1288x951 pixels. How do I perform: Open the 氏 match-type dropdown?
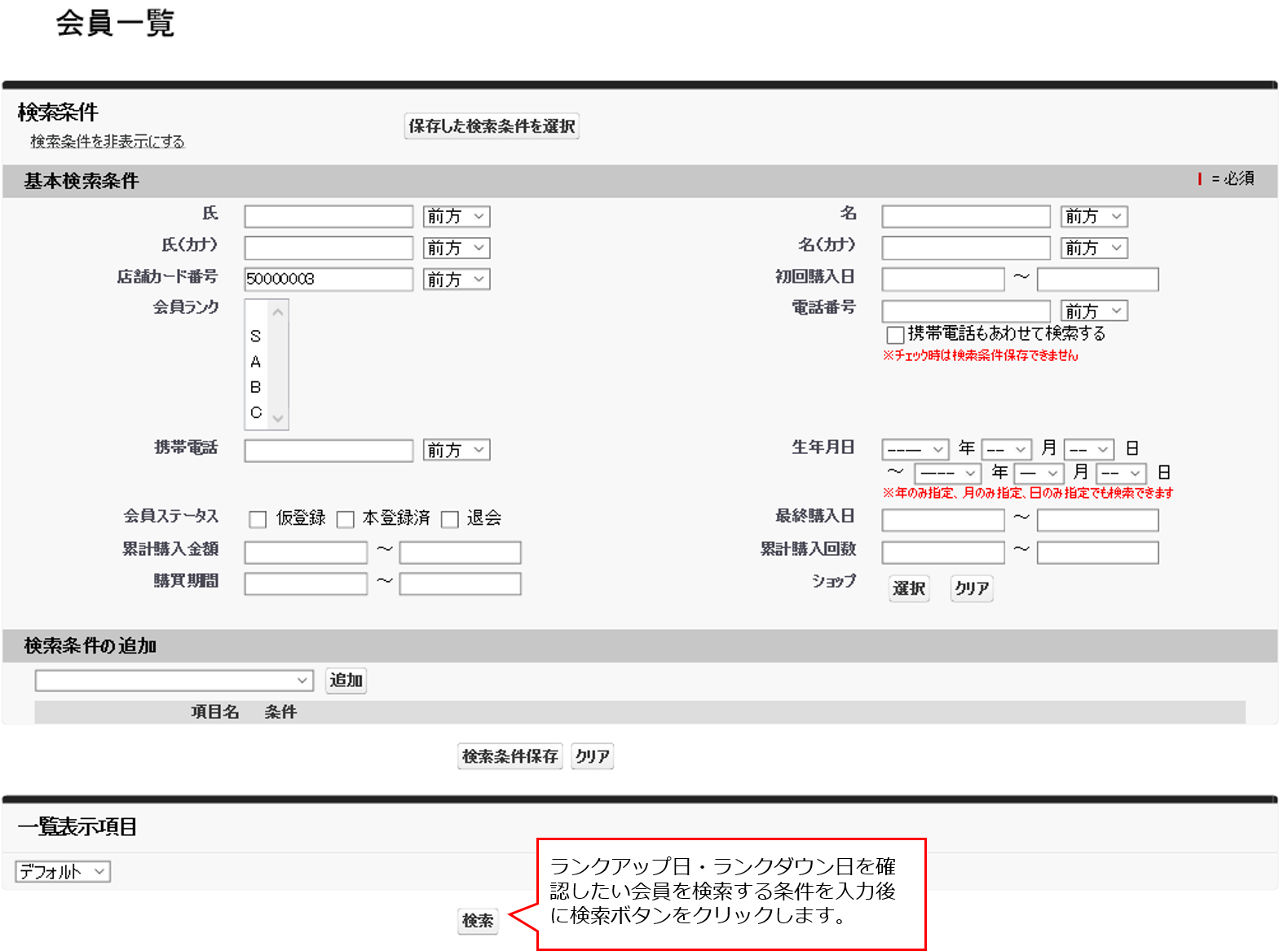click(457, 217)
